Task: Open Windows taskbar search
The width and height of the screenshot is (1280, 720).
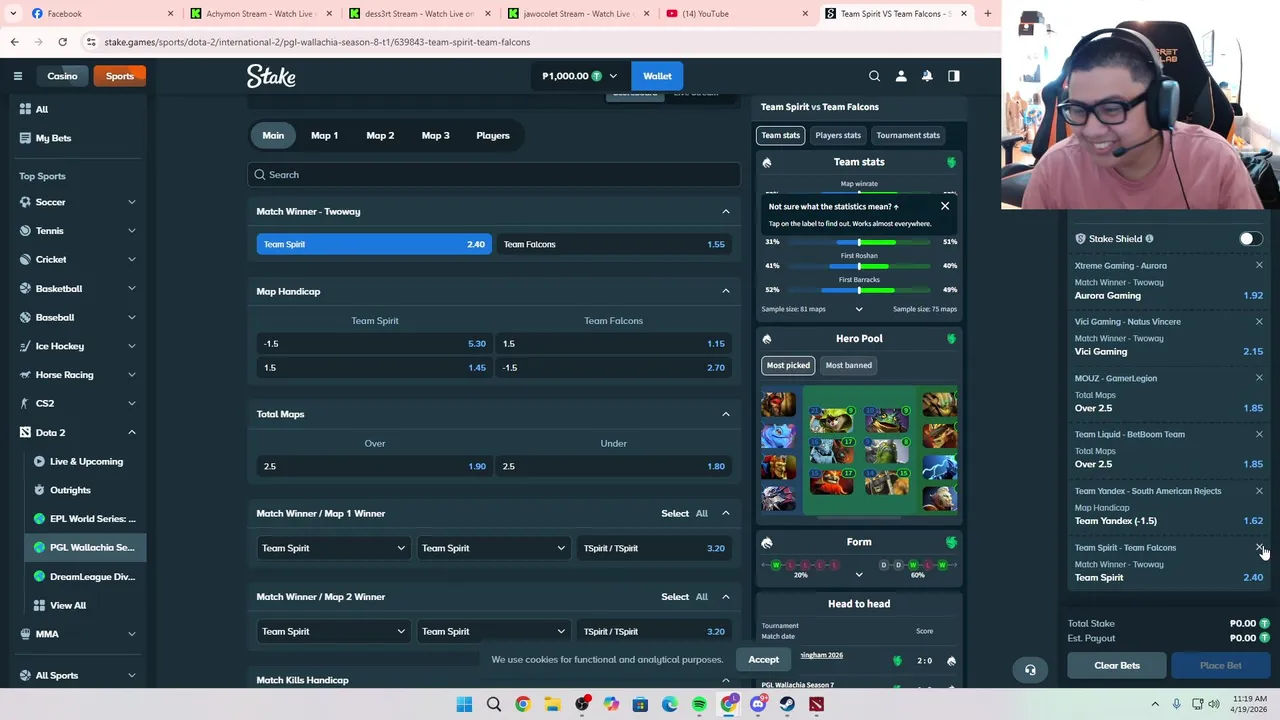Action: (x=493, y=705)
